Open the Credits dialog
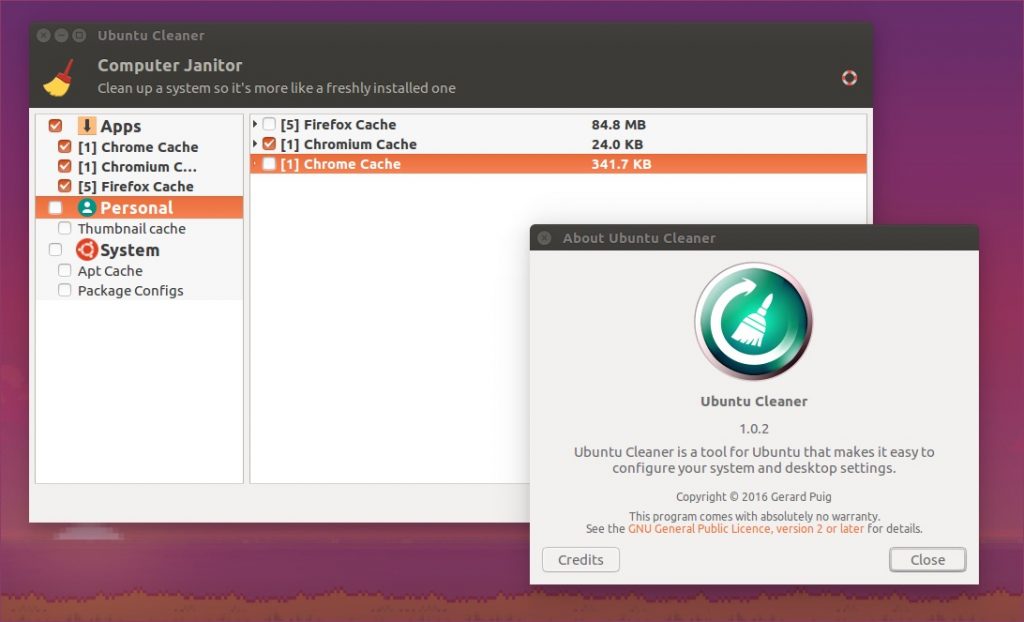 580,559
